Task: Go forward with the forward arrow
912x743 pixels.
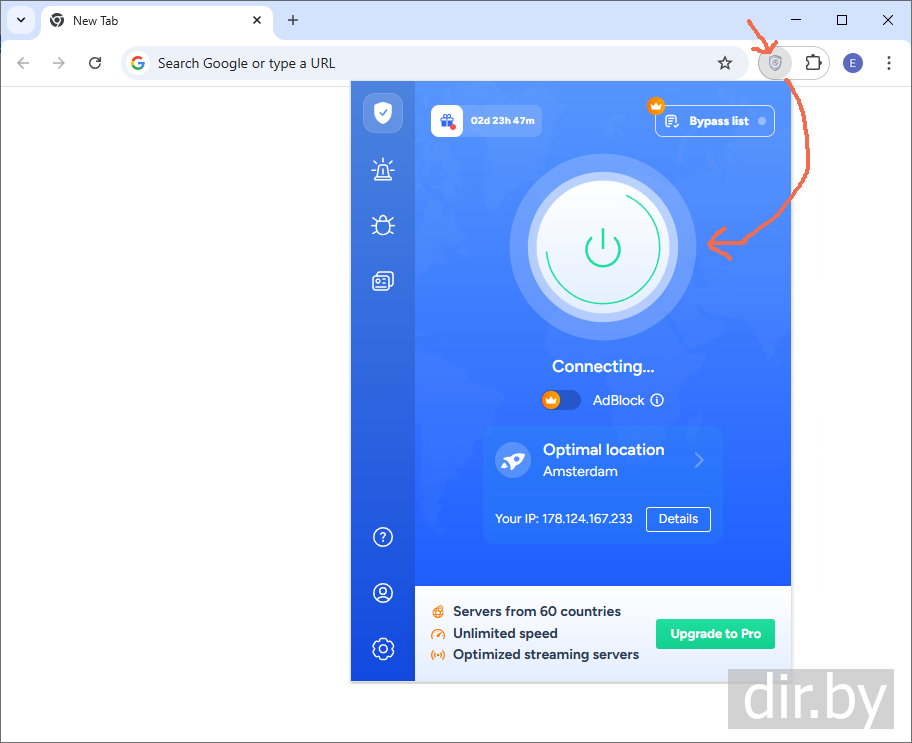Action: [x=59, y=63]
